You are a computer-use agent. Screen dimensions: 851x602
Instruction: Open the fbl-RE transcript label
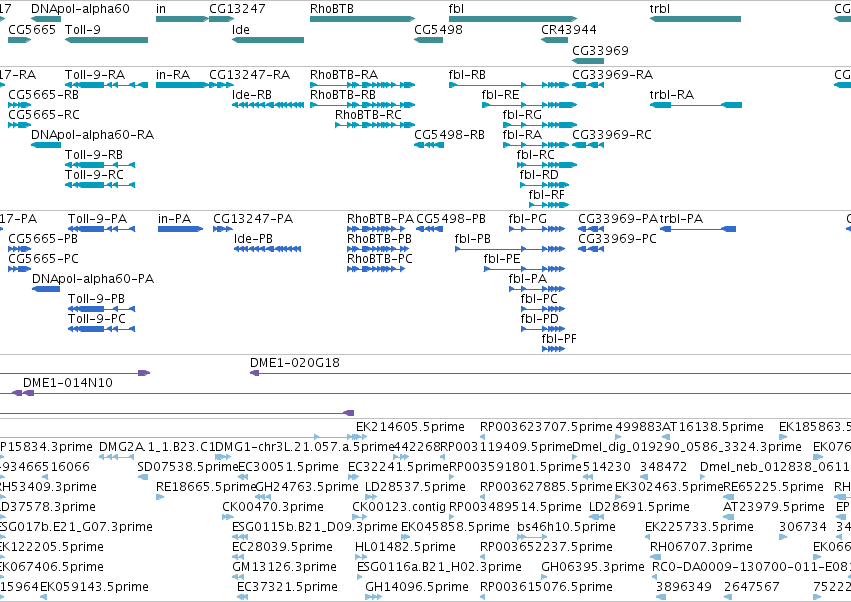click(x=500, y=94)
